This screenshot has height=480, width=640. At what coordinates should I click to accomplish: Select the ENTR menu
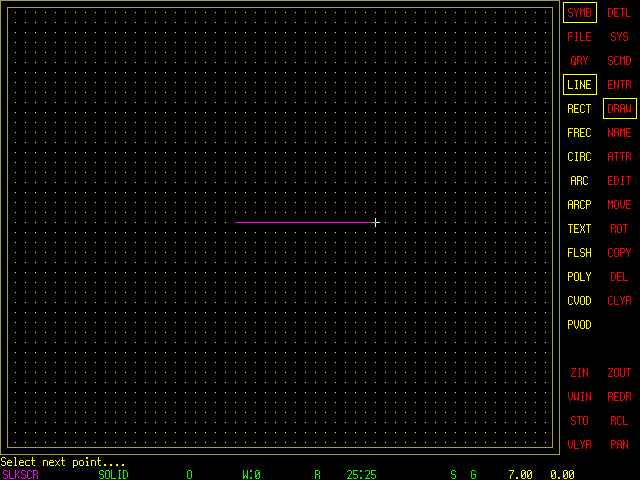[x=619, y=84]
